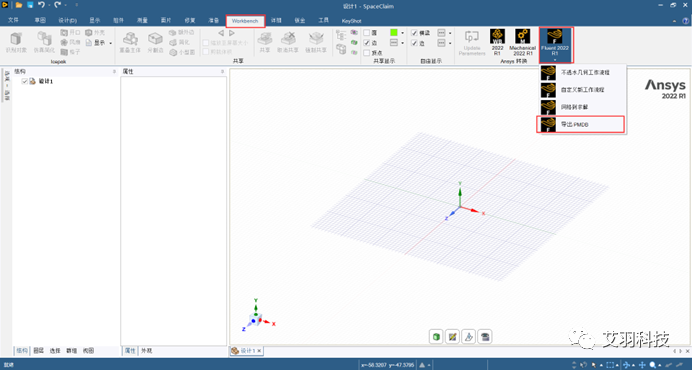Select 导出 PMDB from Fluent menu

pyautogui.click(x=581, y=125)
